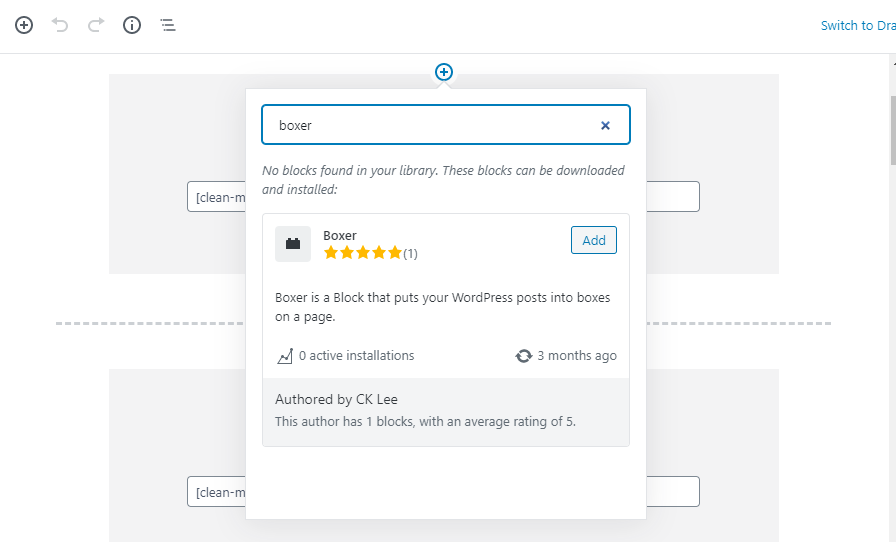The image size is (896, 542).
Task: Open the content structure info panel
Action: click(132, 25)
